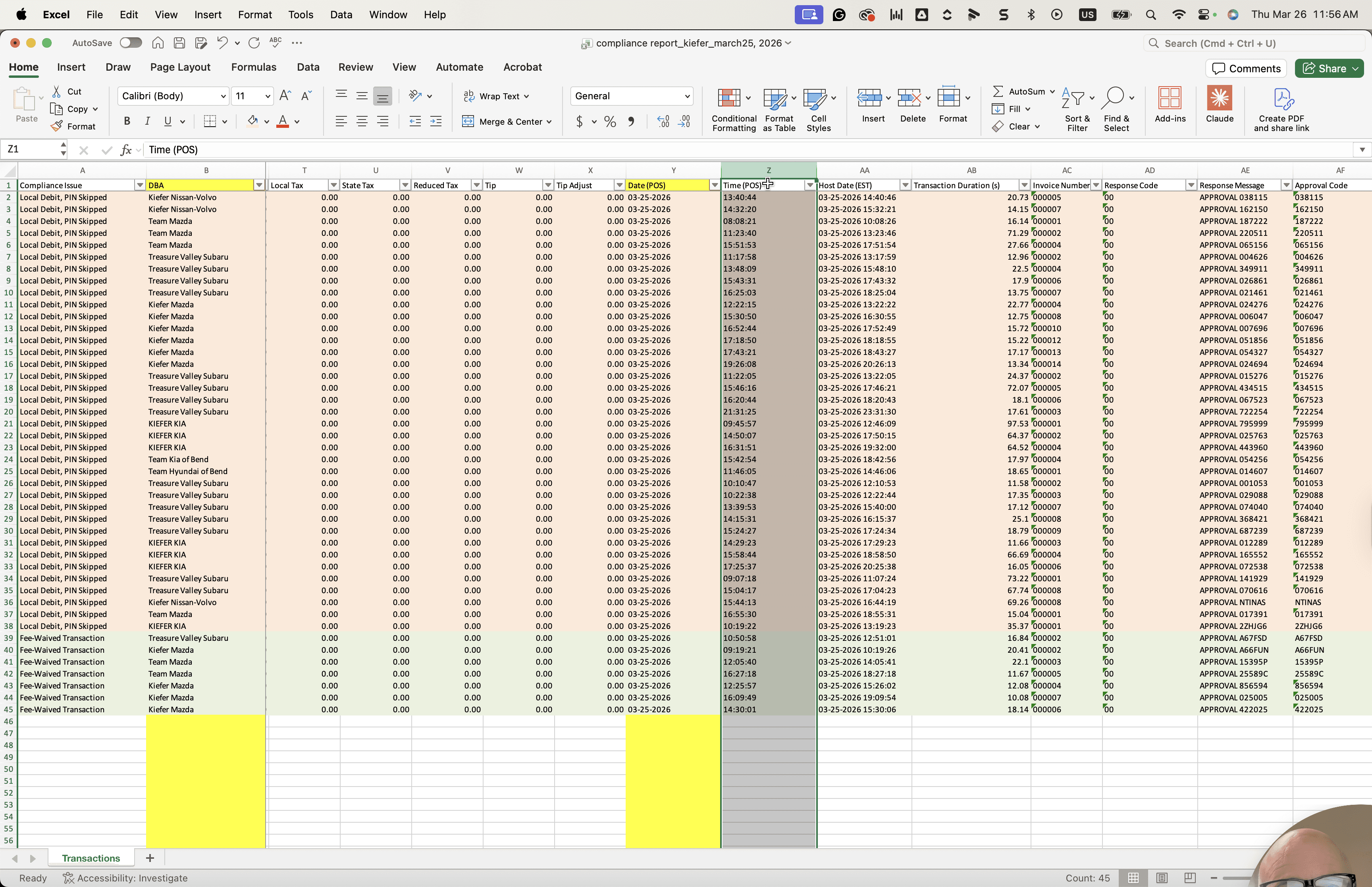The width and height of the screenshot is (1372, 887).
Task: Click the Percent Style icon
Action: (610, 121)
